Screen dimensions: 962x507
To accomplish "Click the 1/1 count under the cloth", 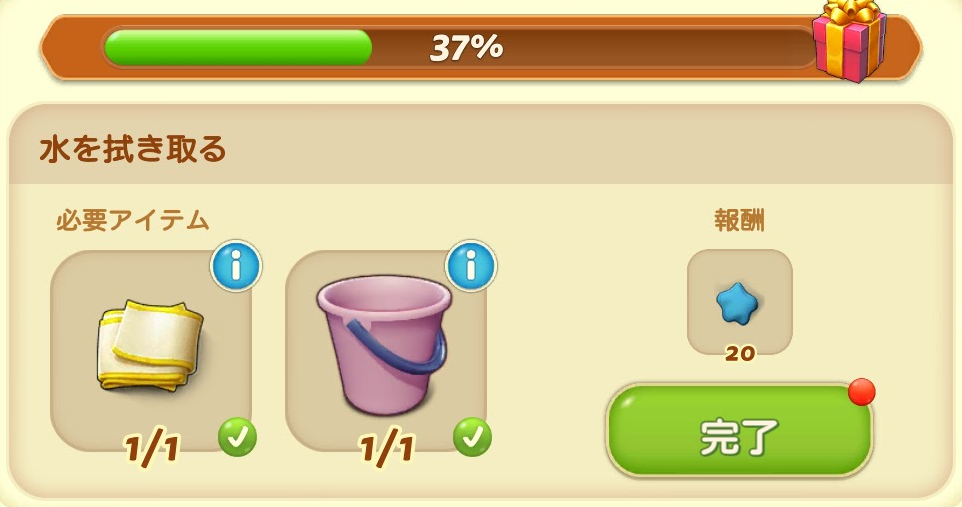I will (152, 449).
